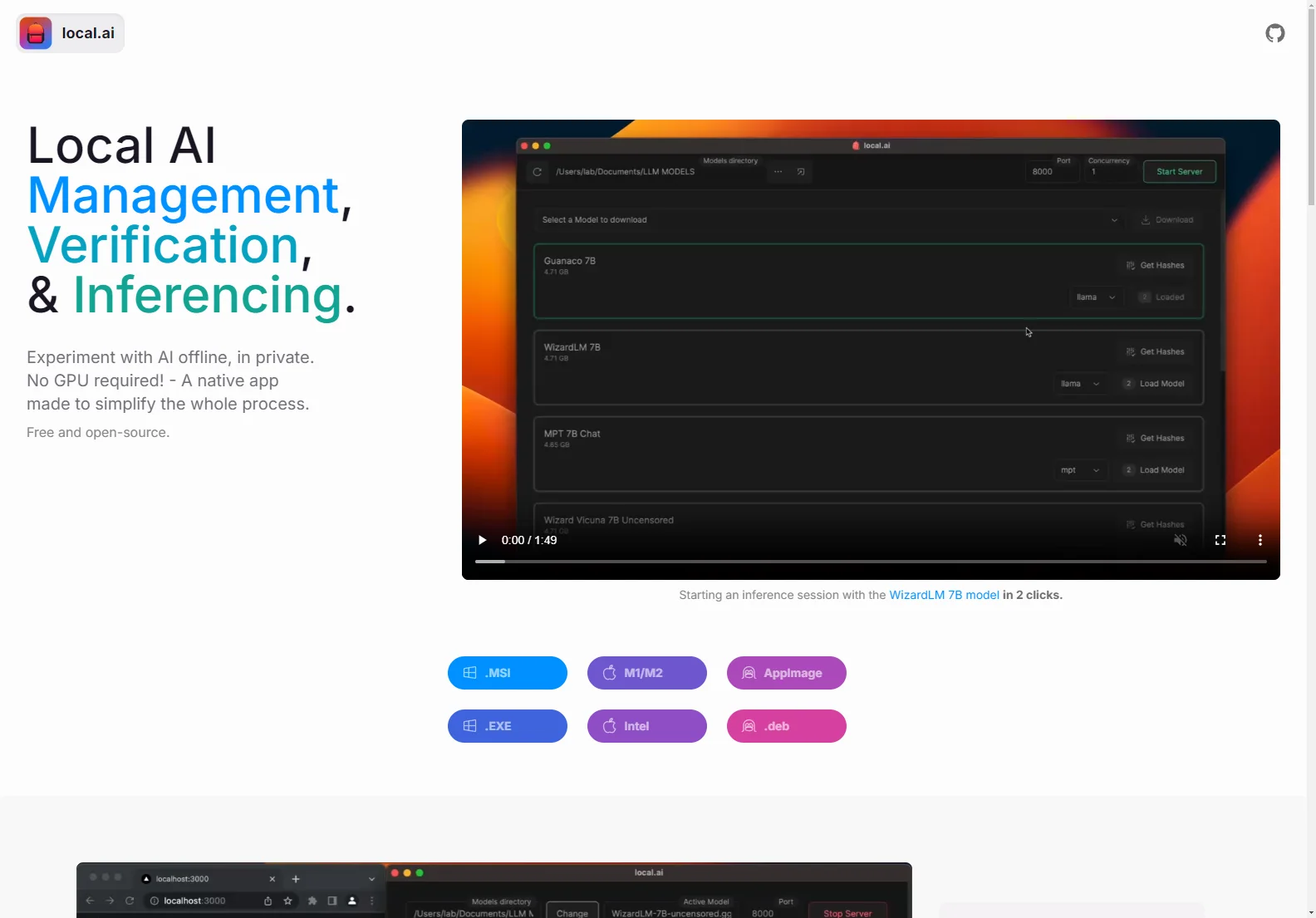Click Get Hashes for WizardLM 7B

point(1156,351)
